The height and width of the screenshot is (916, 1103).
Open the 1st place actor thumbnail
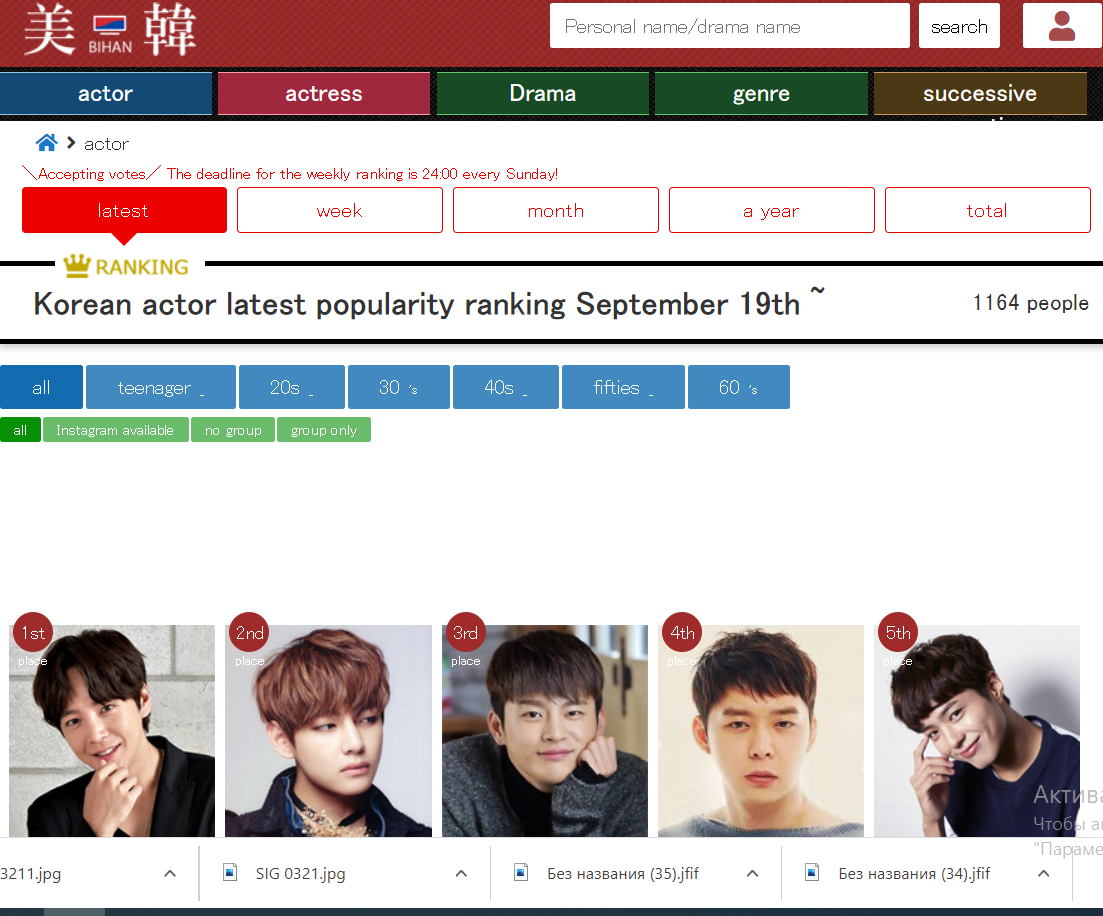[x=112, y=730]
